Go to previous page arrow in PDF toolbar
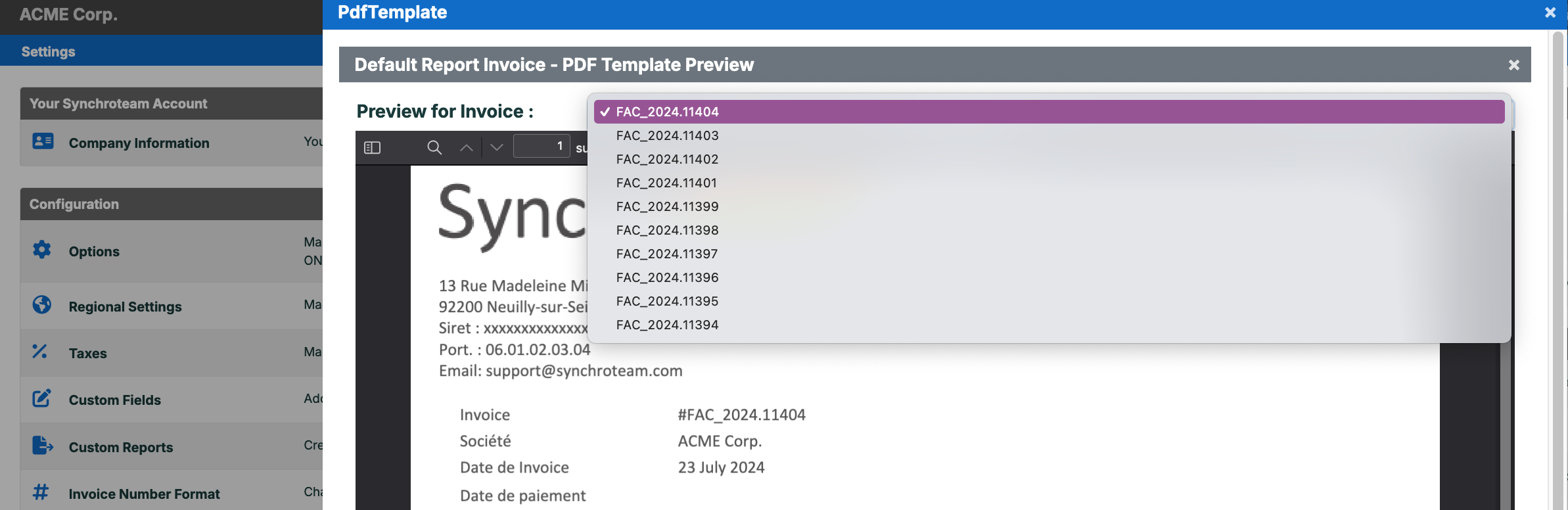 [x=467, y=148]
